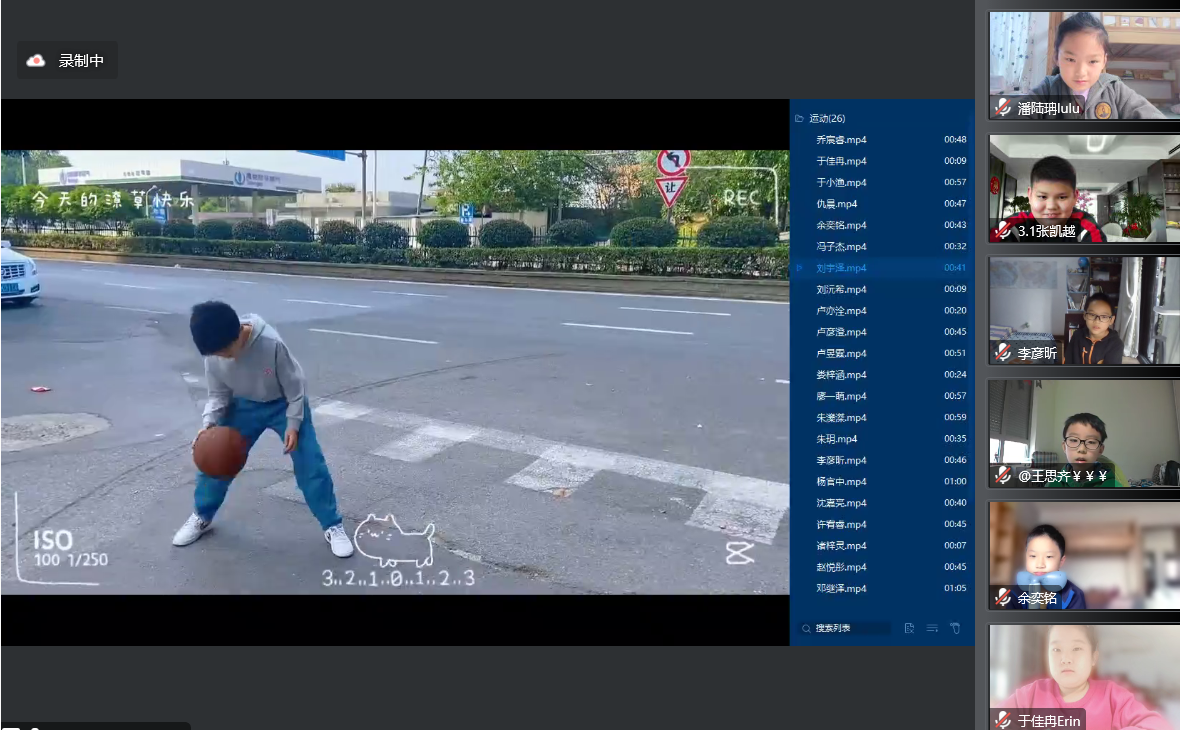Click the cloud recording indicator 录制中
This screenshot has width=1180, height=730.
66,60
